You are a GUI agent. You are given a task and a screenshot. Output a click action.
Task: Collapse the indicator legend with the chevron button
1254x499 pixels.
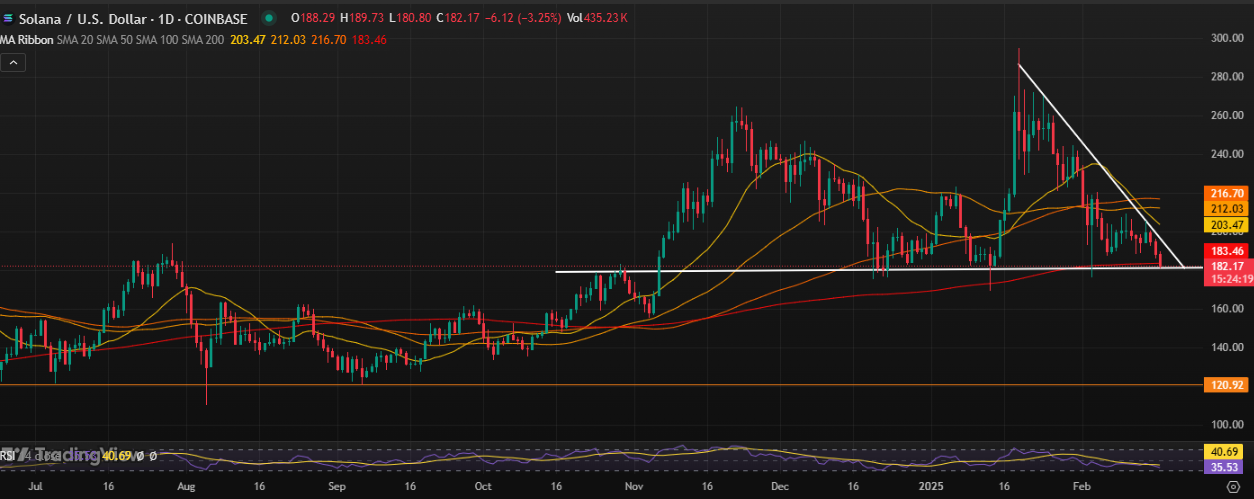tap(13, 62)
